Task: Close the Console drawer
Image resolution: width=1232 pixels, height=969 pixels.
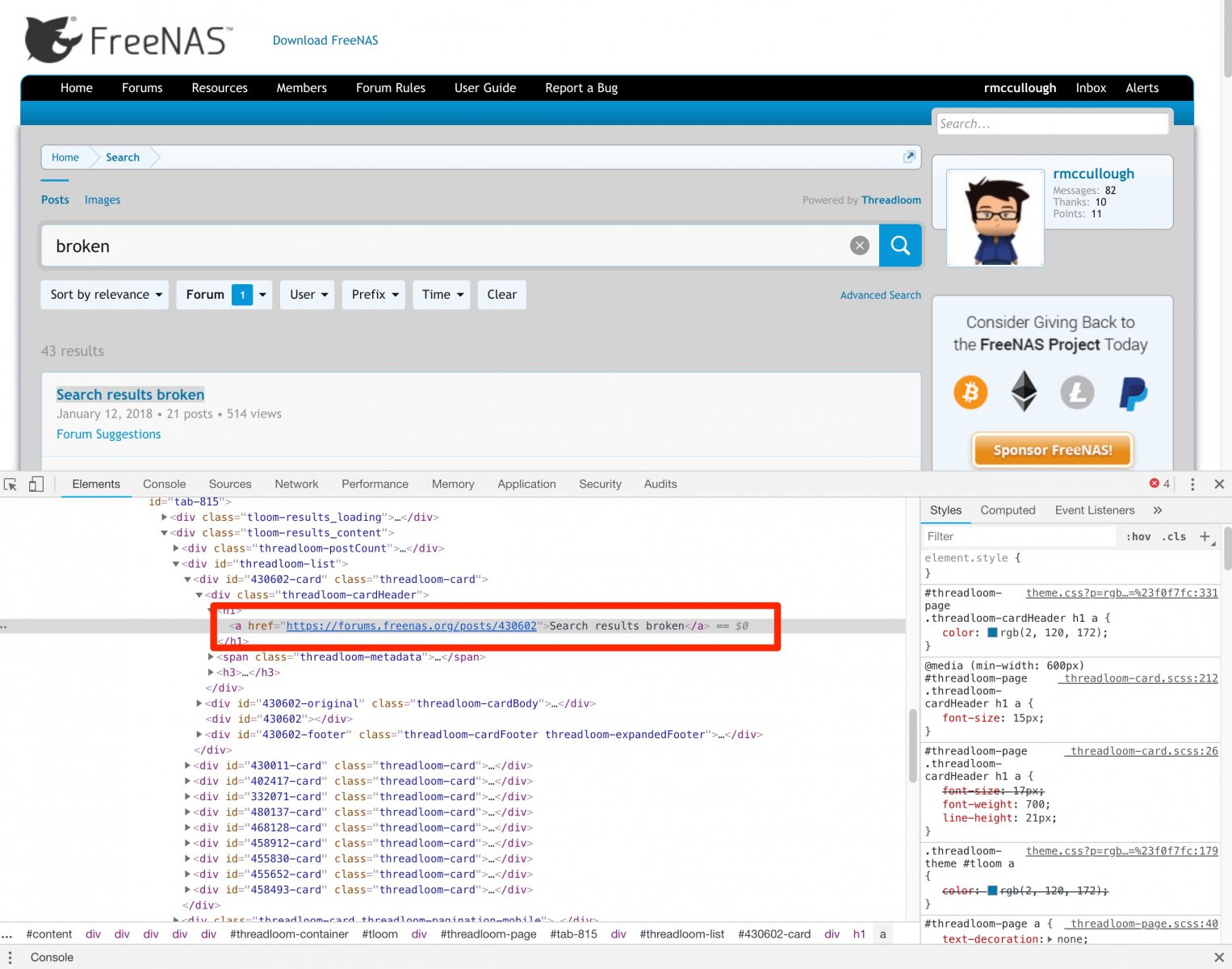Action: 1219,957
